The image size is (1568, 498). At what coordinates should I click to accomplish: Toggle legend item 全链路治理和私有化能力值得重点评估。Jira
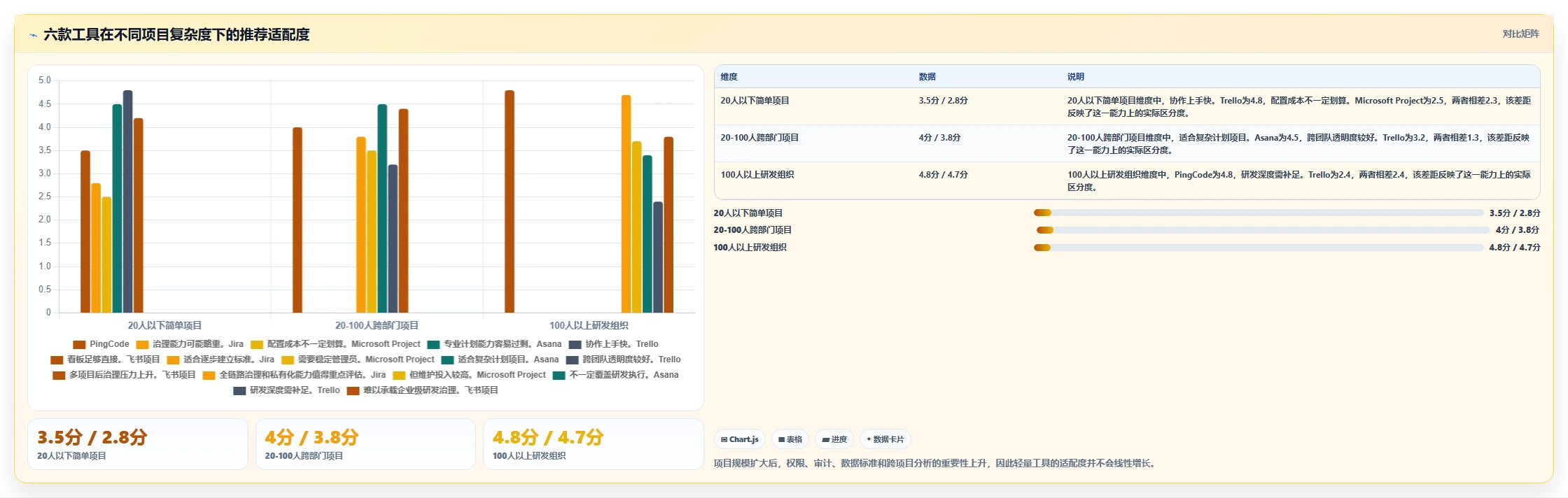(294, 375)
